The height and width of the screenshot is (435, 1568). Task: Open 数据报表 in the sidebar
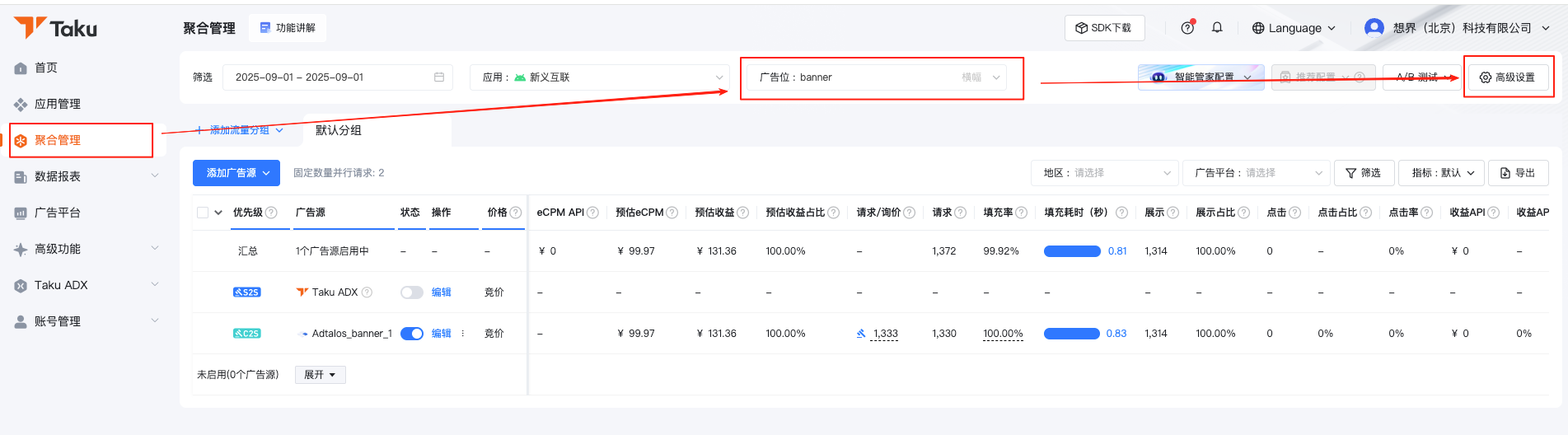pyautogui.click(x=58, y=176)
